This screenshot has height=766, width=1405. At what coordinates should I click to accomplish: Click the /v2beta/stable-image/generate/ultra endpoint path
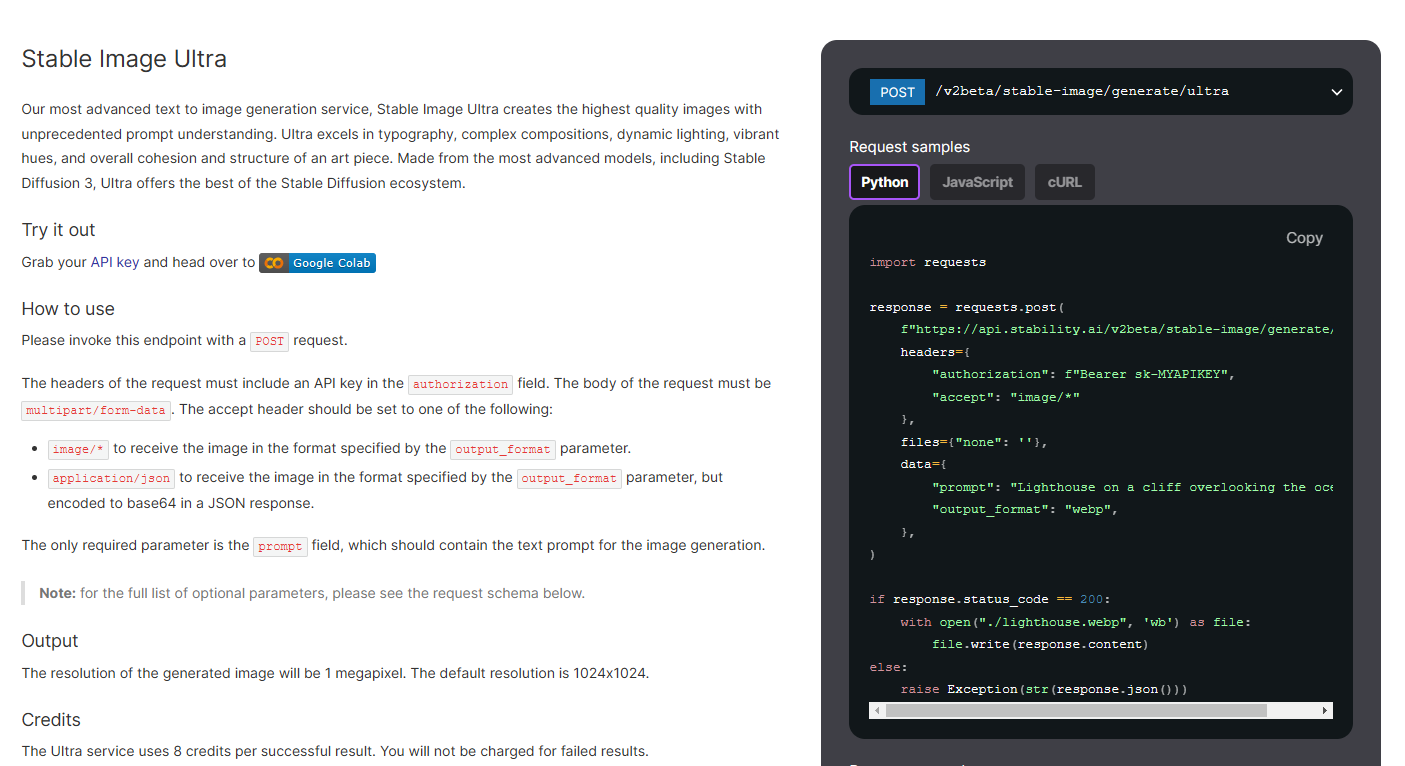click(x=1082, y=91)
